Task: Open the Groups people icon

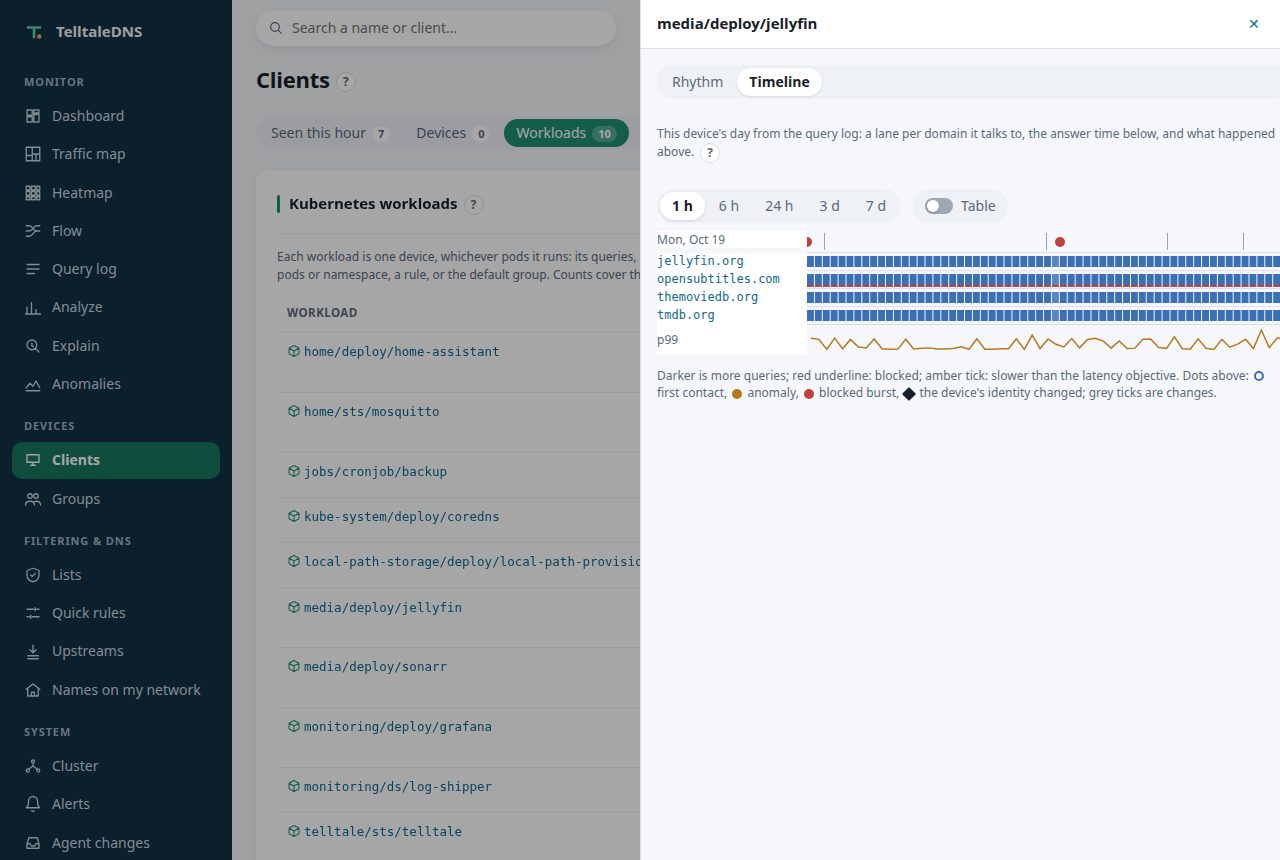Action: (x=33, y=499)
